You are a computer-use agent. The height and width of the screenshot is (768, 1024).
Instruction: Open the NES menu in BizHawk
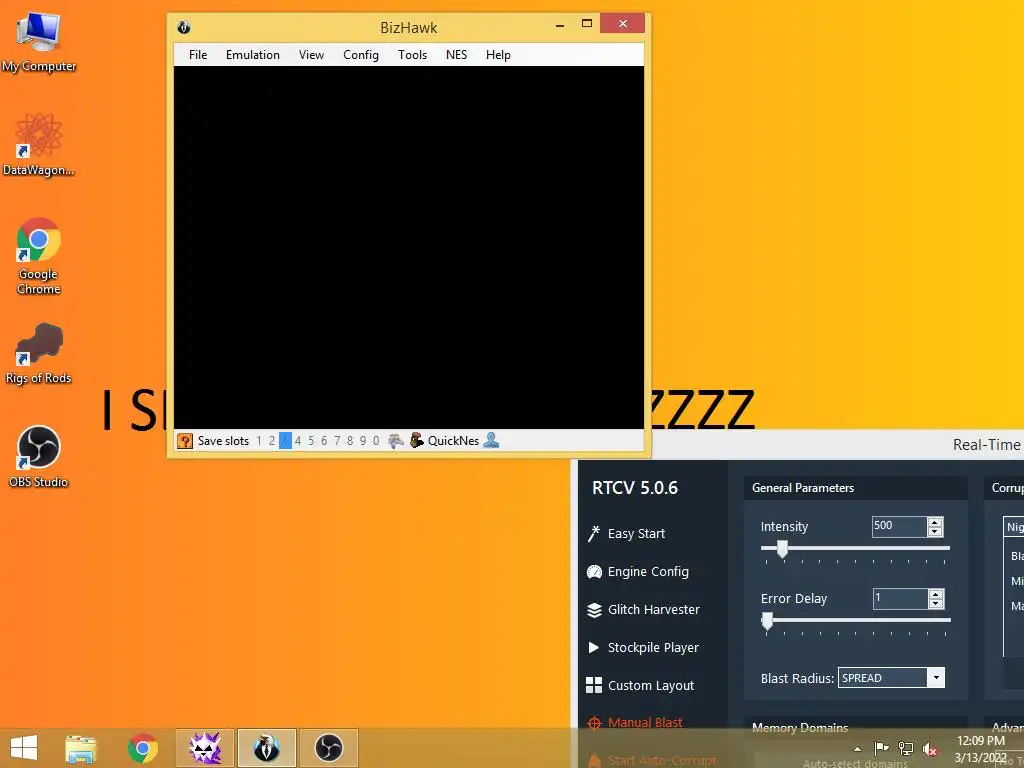point(456,55)
